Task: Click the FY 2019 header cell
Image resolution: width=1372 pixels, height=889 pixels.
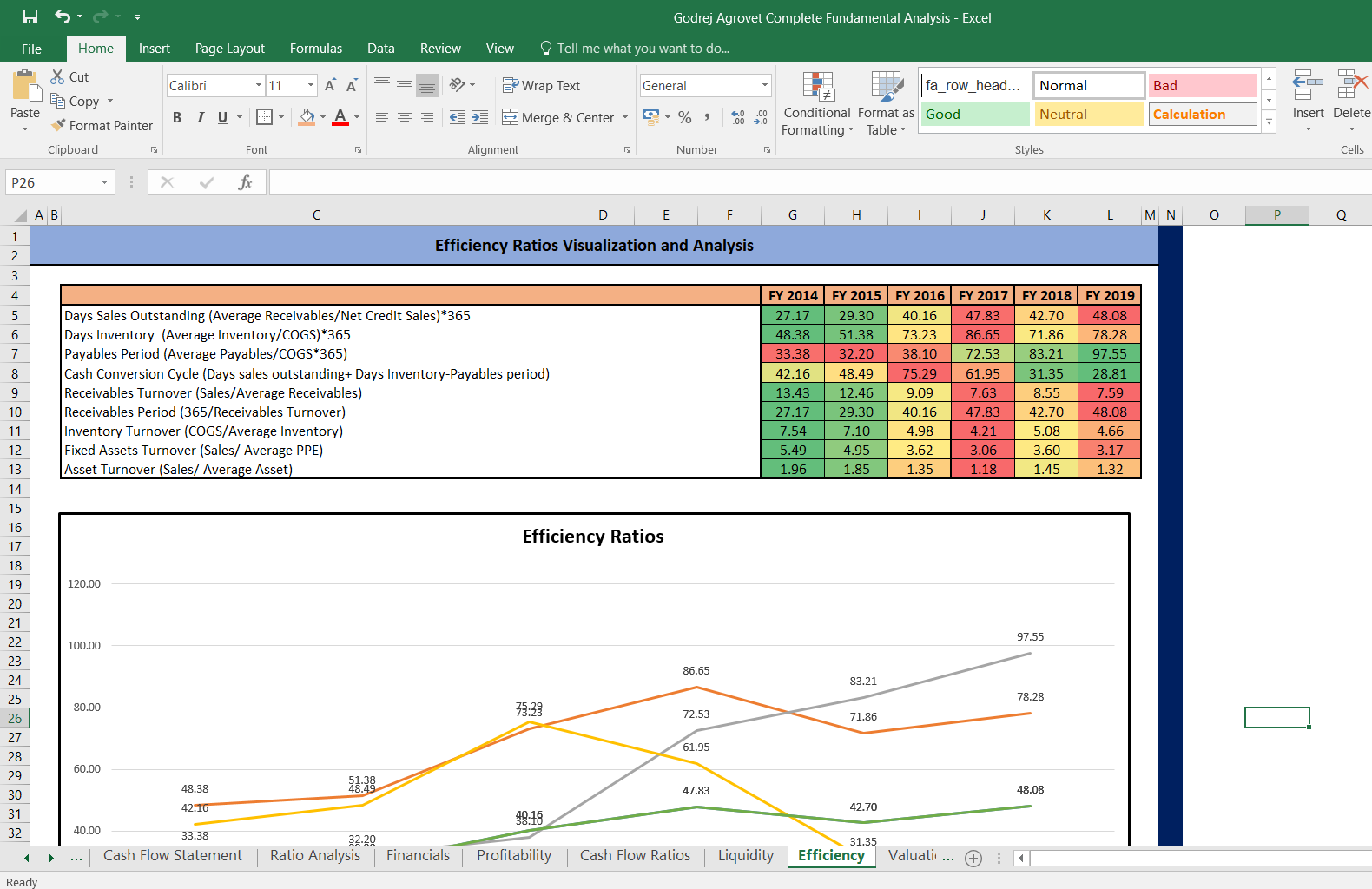Action: click(1110, 295)
